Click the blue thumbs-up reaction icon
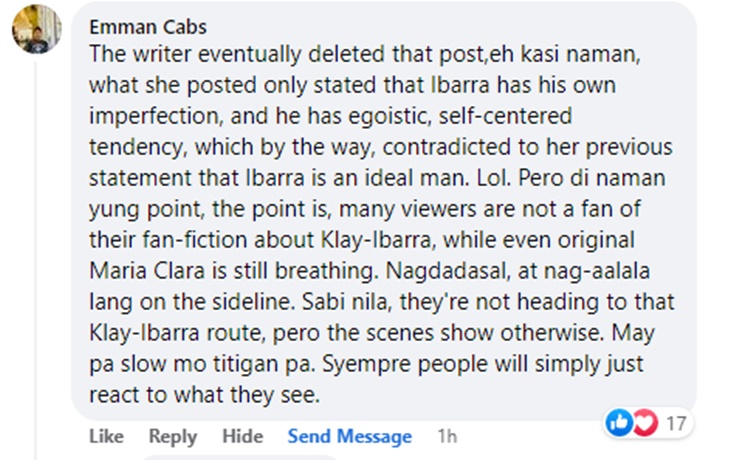This screenshot has width=750, height=460. 619,423
